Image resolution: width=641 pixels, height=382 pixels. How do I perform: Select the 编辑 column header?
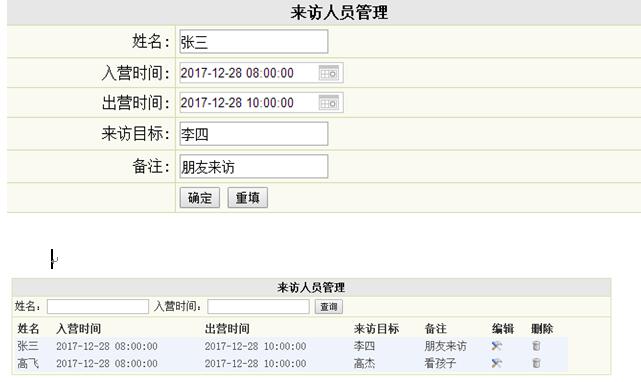(x=503, y=329)
